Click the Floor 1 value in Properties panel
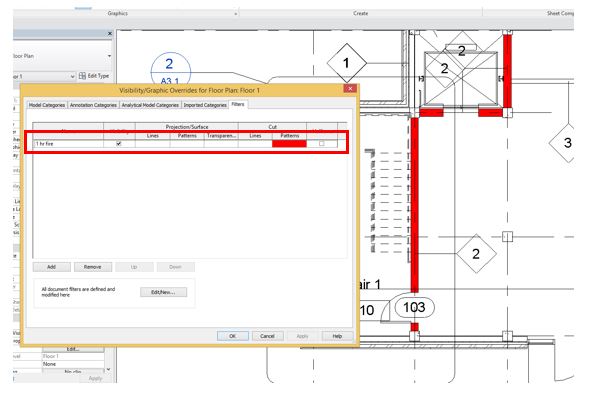606x410 pixels. [73, 356]
